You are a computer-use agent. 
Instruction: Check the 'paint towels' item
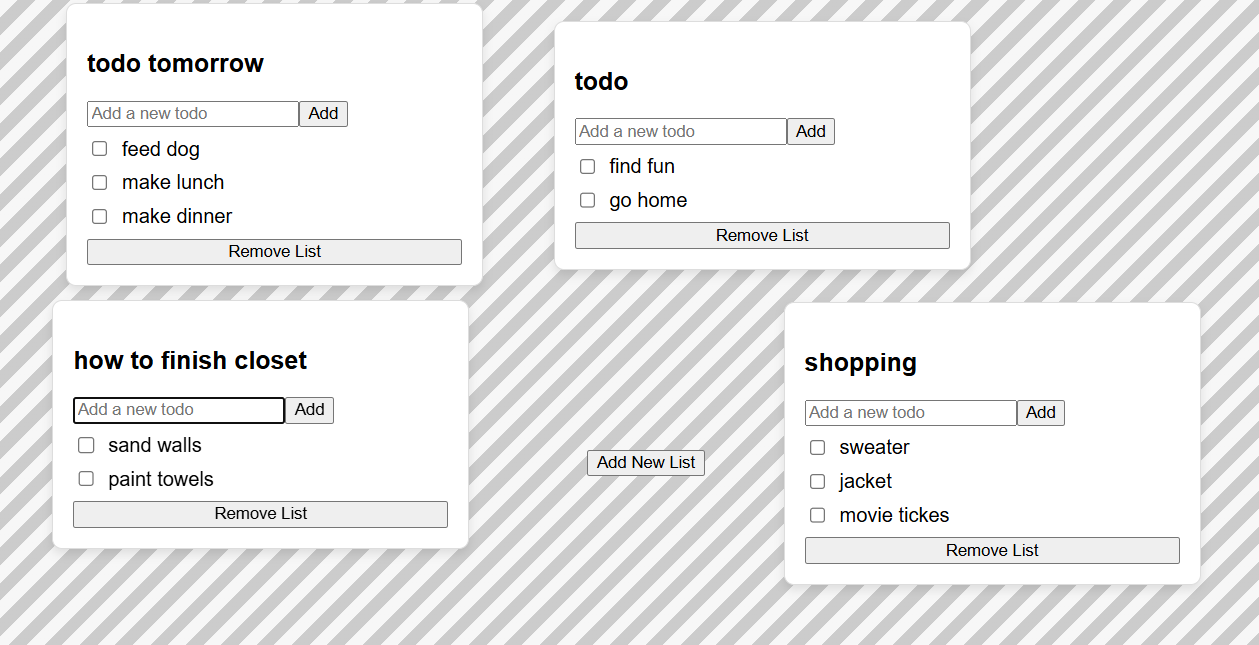coord(87,479)
